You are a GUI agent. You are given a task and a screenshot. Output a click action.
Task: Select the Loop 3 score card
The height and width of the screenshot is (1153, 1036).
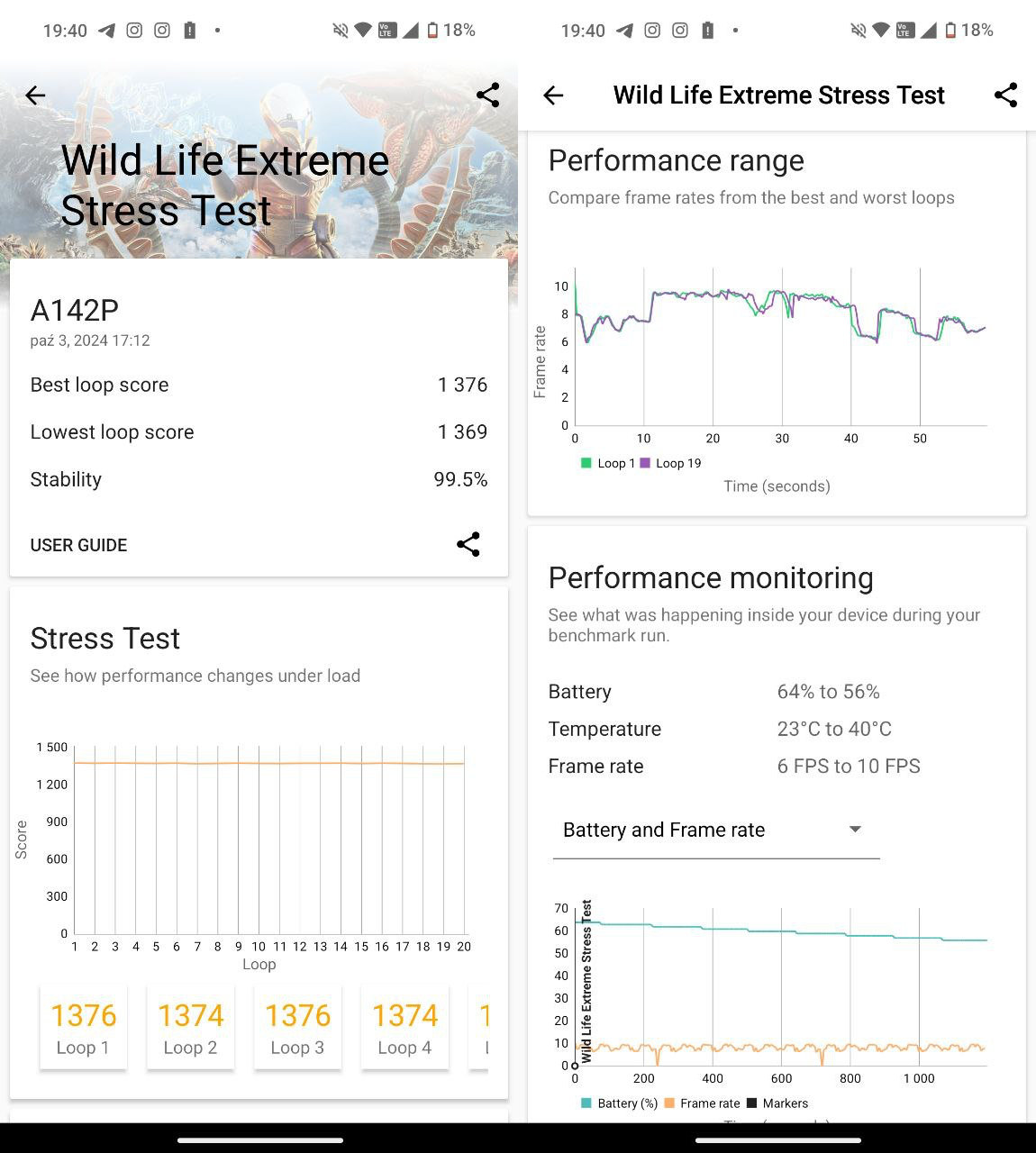click(297, 1028)
